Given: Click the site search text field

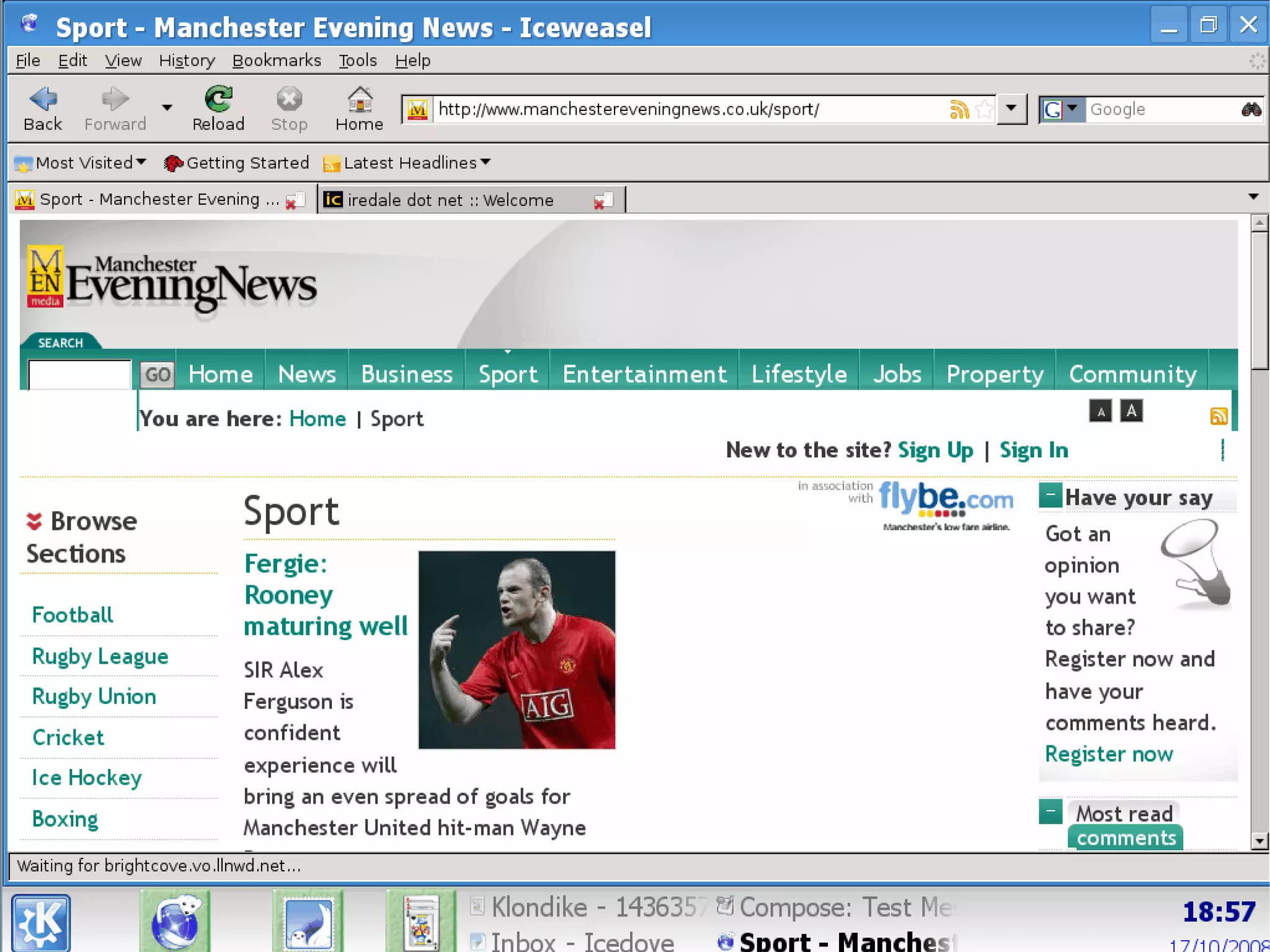Looking at the screenshot, I should point(79,375).
